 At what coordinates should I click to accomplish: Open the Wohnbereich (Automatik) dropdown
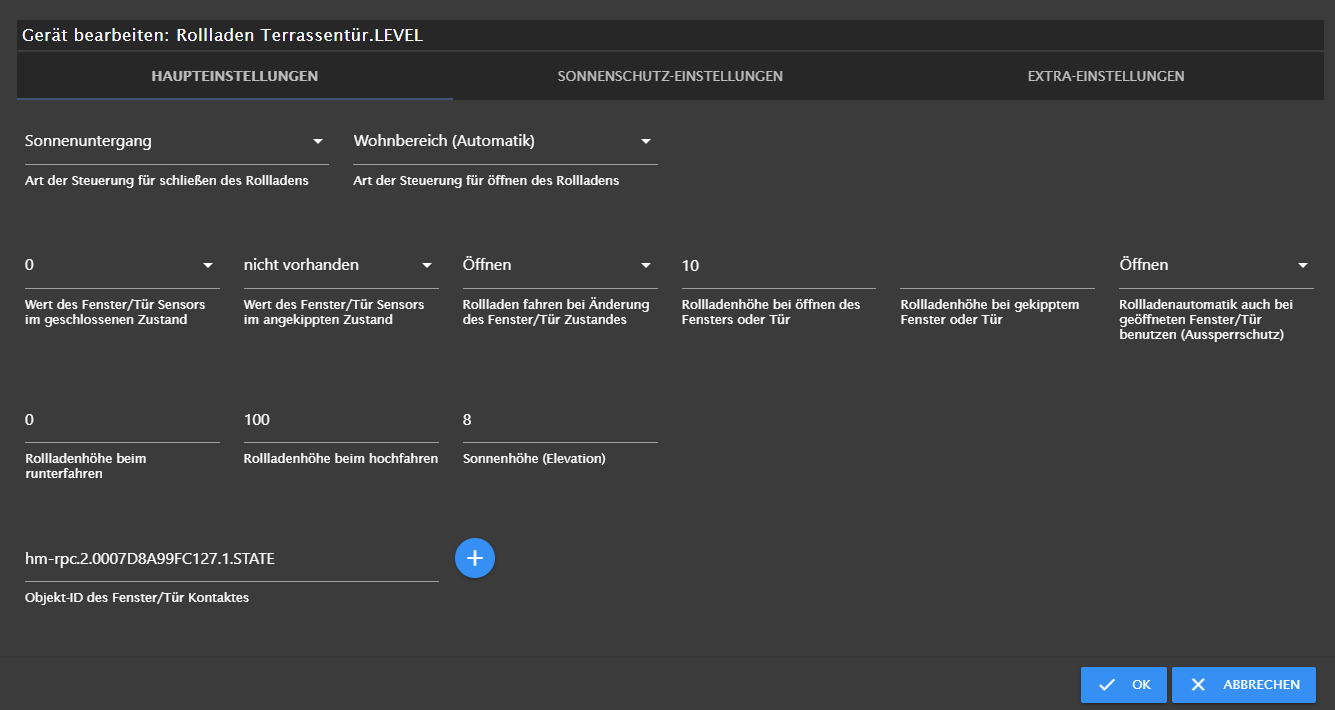(506, 141)
